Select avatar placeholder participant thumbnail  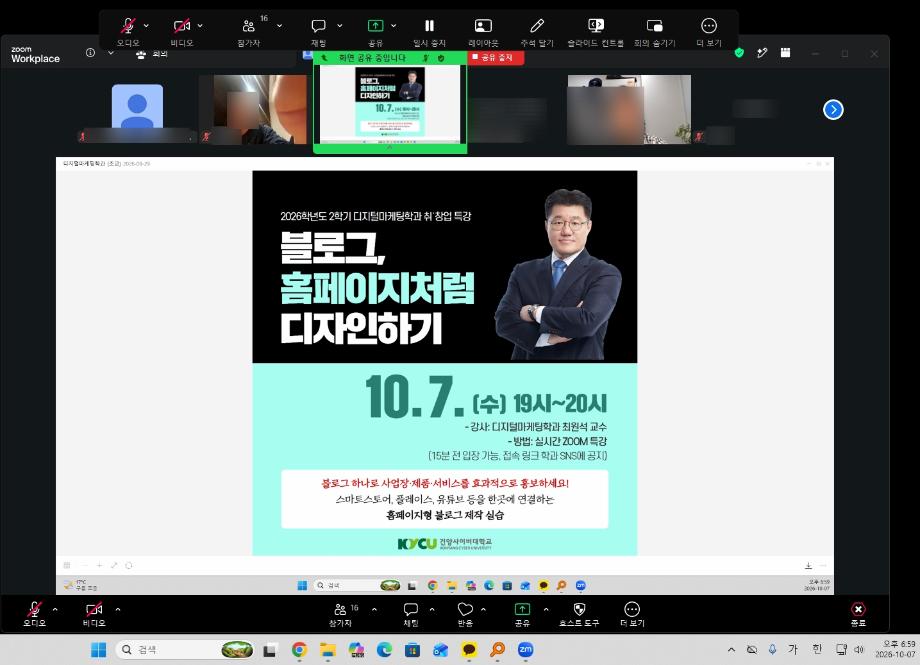coord(137,109)
